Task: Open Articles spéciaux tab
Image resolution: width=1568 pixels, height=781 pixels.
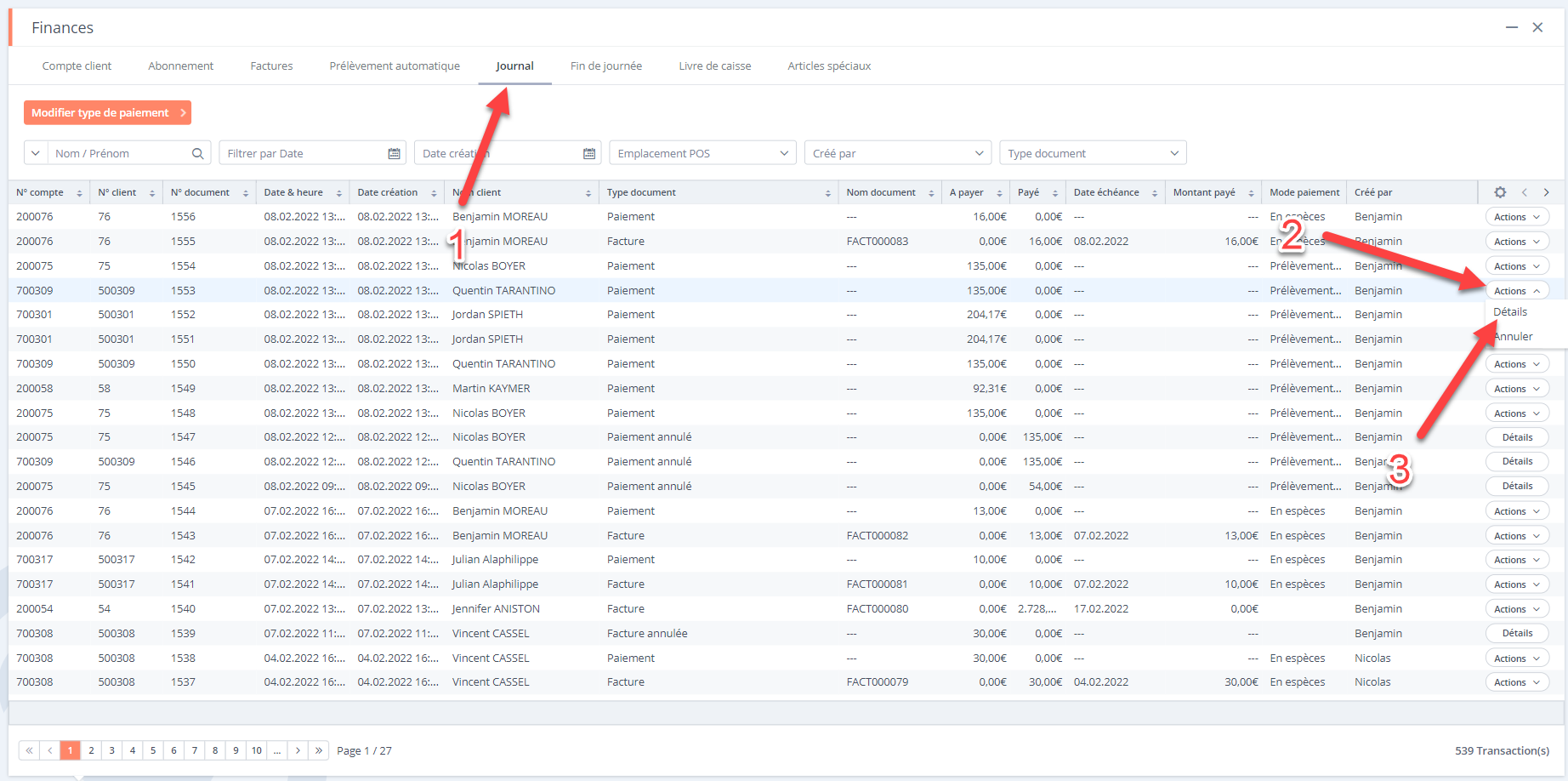Action: coord(829,66)
